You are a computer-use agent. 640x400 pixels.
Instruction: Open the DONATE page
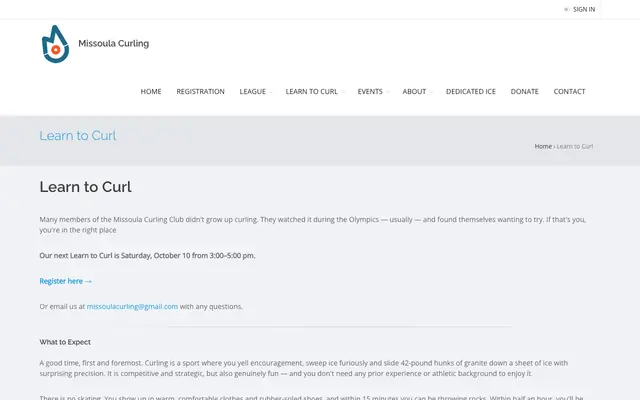[x=524, y=91]
